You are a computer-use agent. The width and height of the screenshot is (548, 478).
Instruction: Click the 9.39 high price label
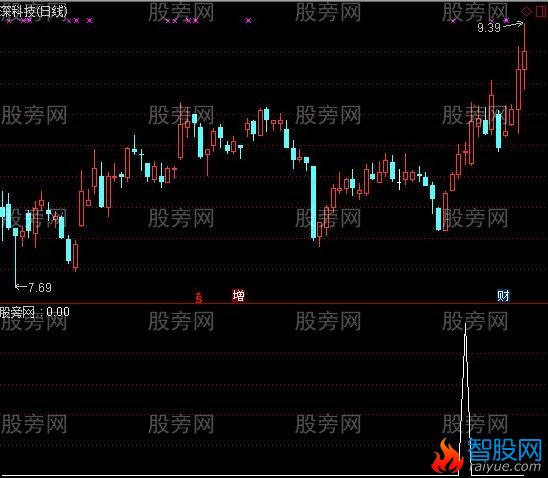coord(489,27)
